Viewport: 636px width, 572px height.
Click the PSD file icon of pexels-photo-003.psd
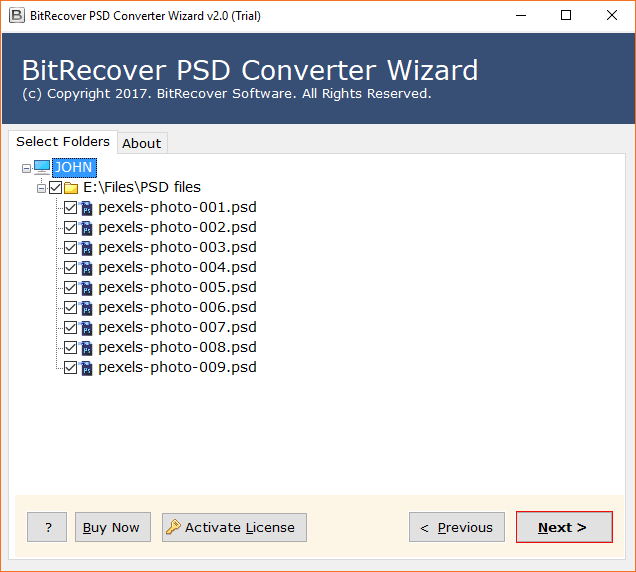pyautogui.click(x=86, y=248)
